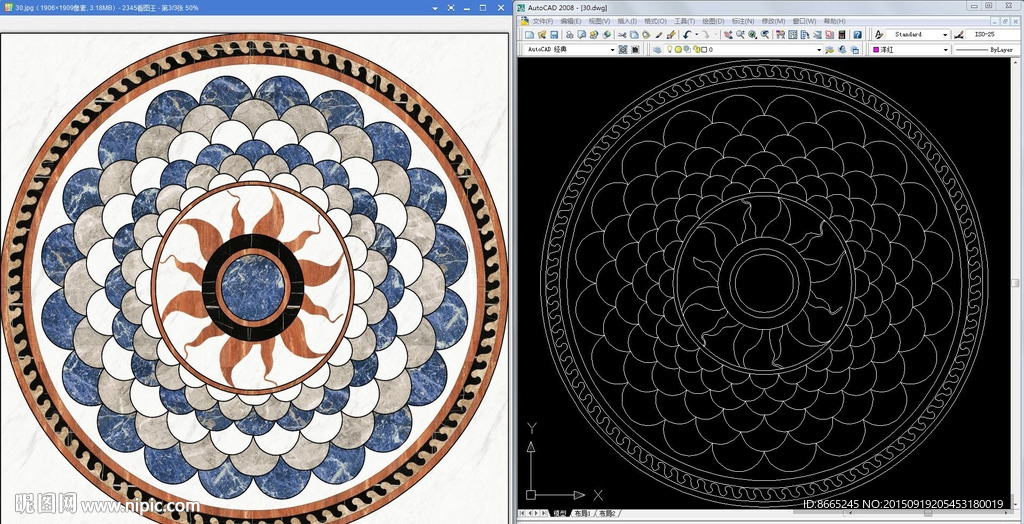Click the Layer Properties Manager icon
The height and width of the screenshot is (524, 1024).
coord(656,49)
